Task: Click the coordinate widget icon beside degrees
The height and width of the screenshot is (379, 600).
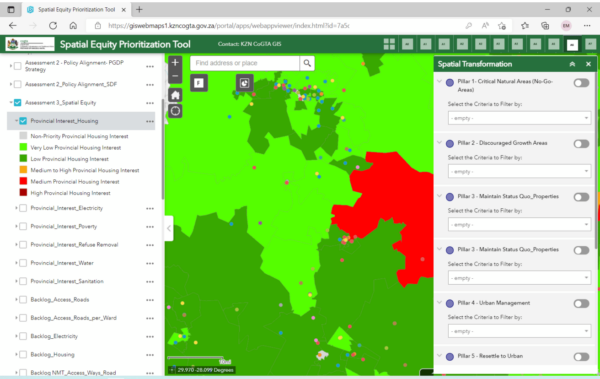Action: pos(172,370)
